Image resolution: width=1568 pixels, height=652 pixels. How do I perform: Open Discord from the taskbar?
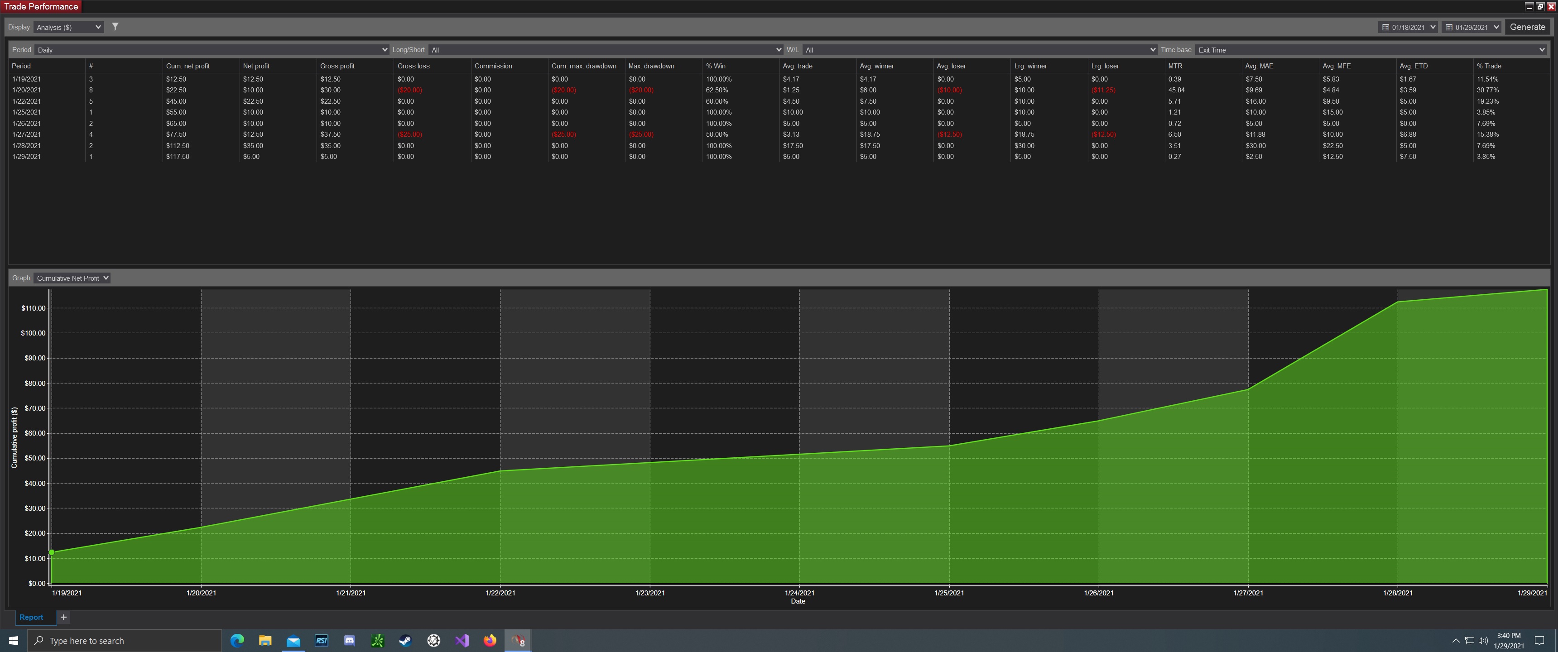tap(349, 640)
